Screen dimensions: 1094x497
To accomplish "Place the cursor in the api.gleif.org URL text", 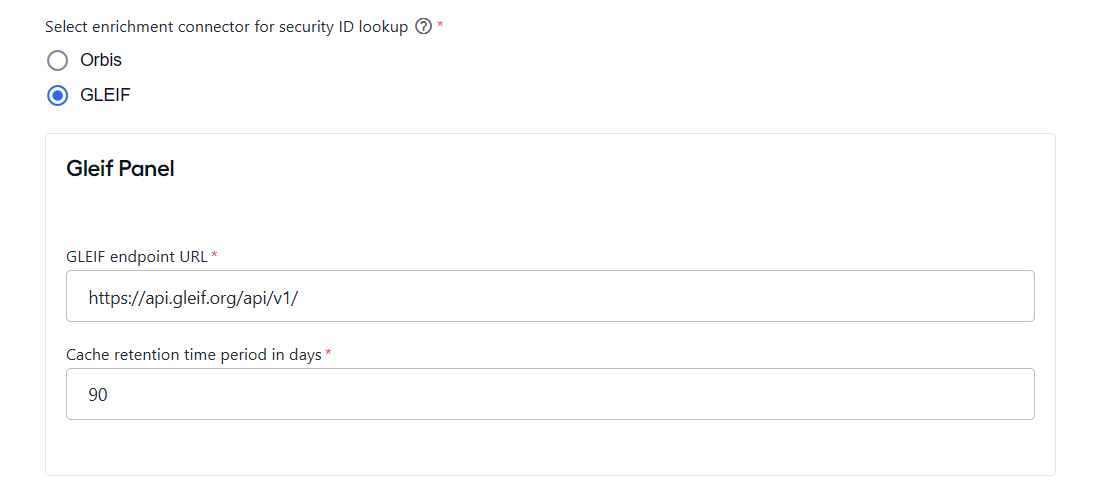I will click(x=193, y=297).
